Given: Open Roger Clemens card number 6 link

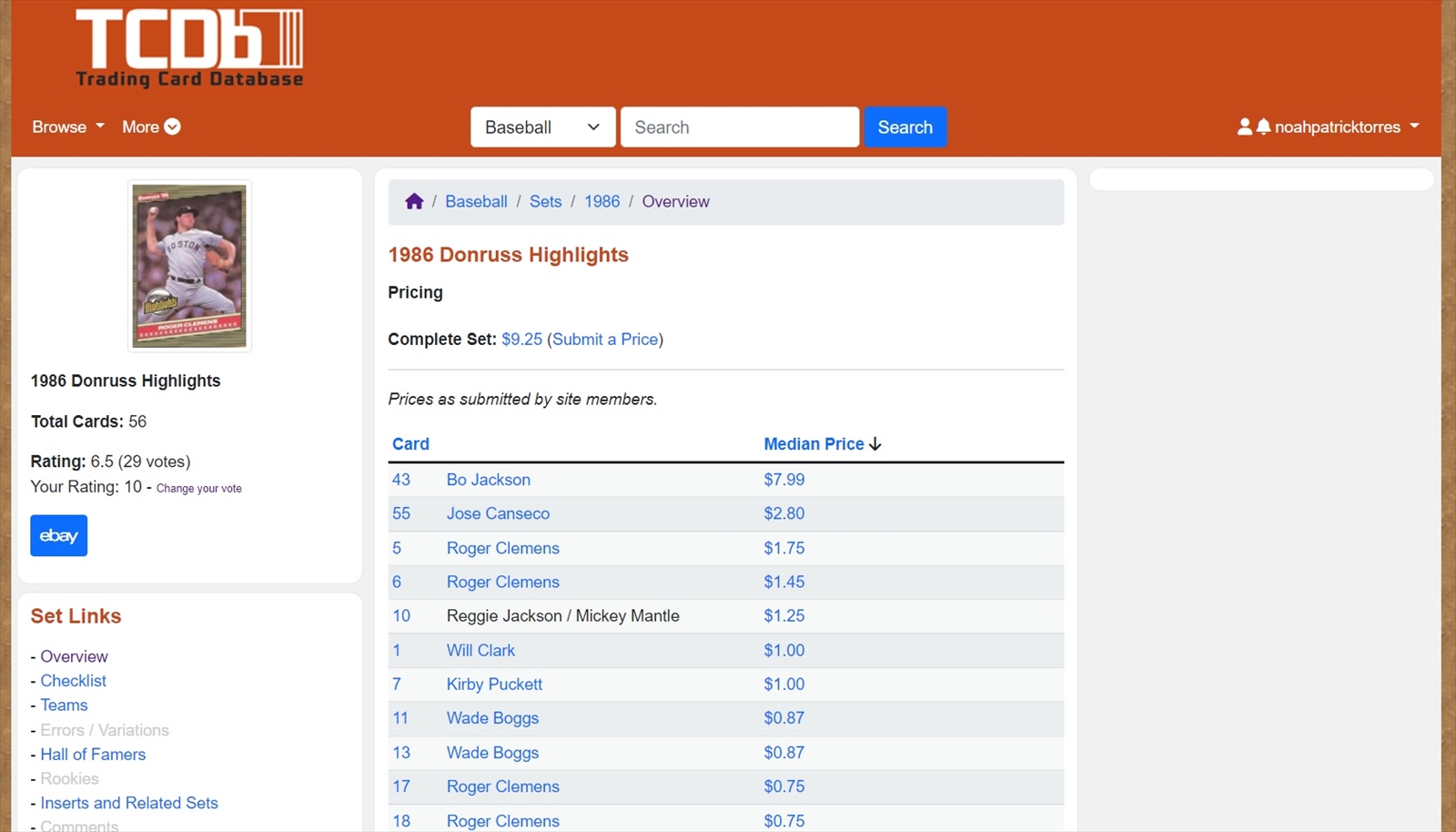Looking at the screenshot, I should pos(503,582).
